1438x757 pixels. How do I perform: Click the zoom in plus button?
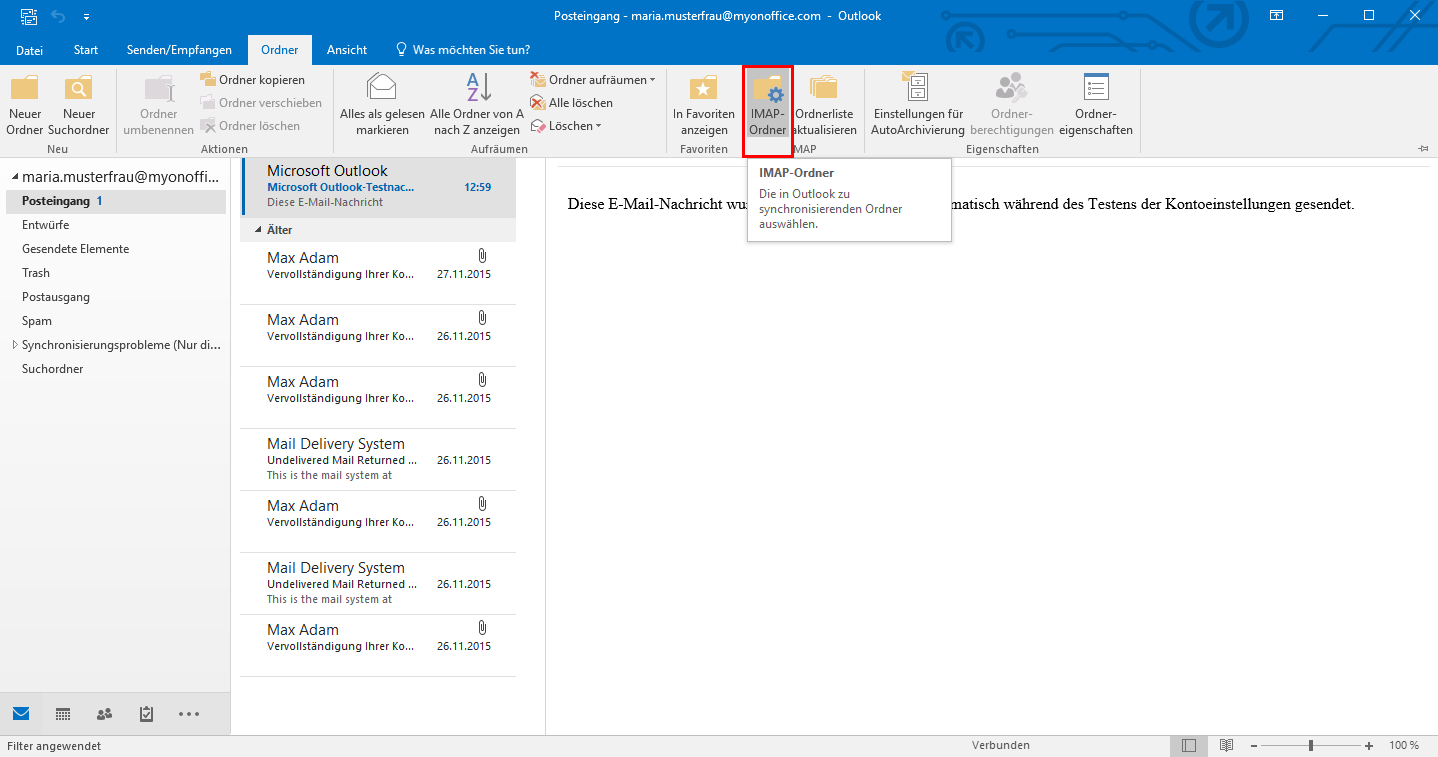pos(1369,746)
